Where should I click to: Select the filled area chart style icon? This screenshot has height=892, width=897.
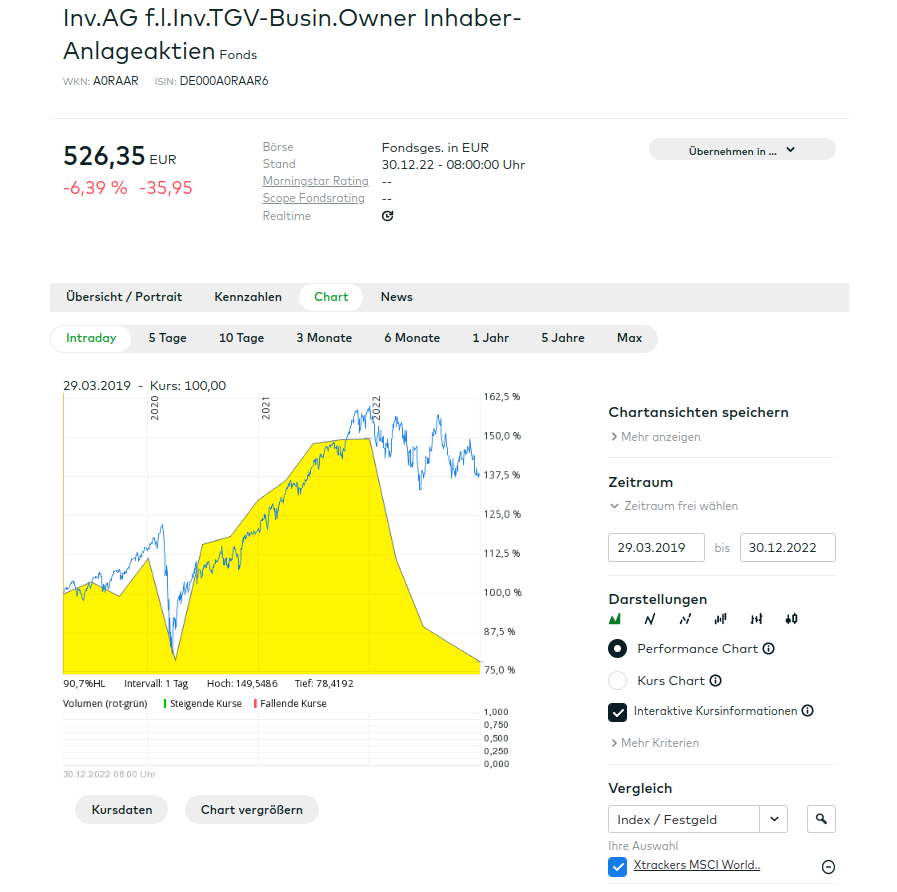[615, 619]
